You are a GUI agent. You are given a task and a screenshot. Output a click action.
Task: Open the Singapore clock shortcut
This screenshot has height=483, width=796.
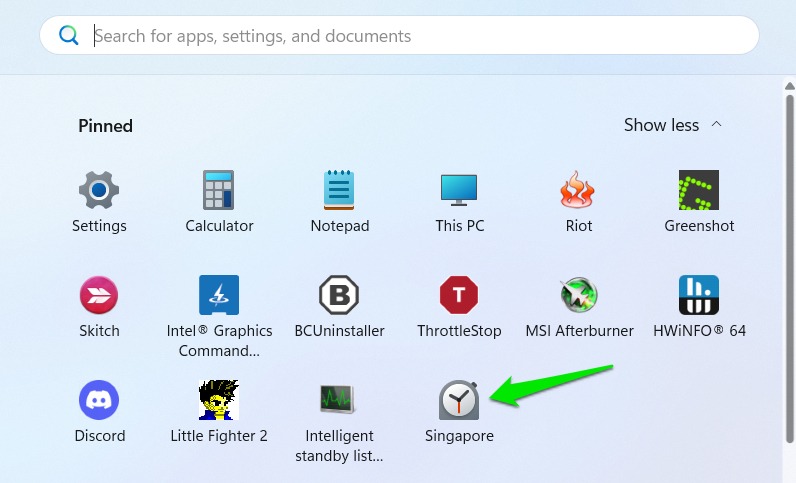point(459,400)
